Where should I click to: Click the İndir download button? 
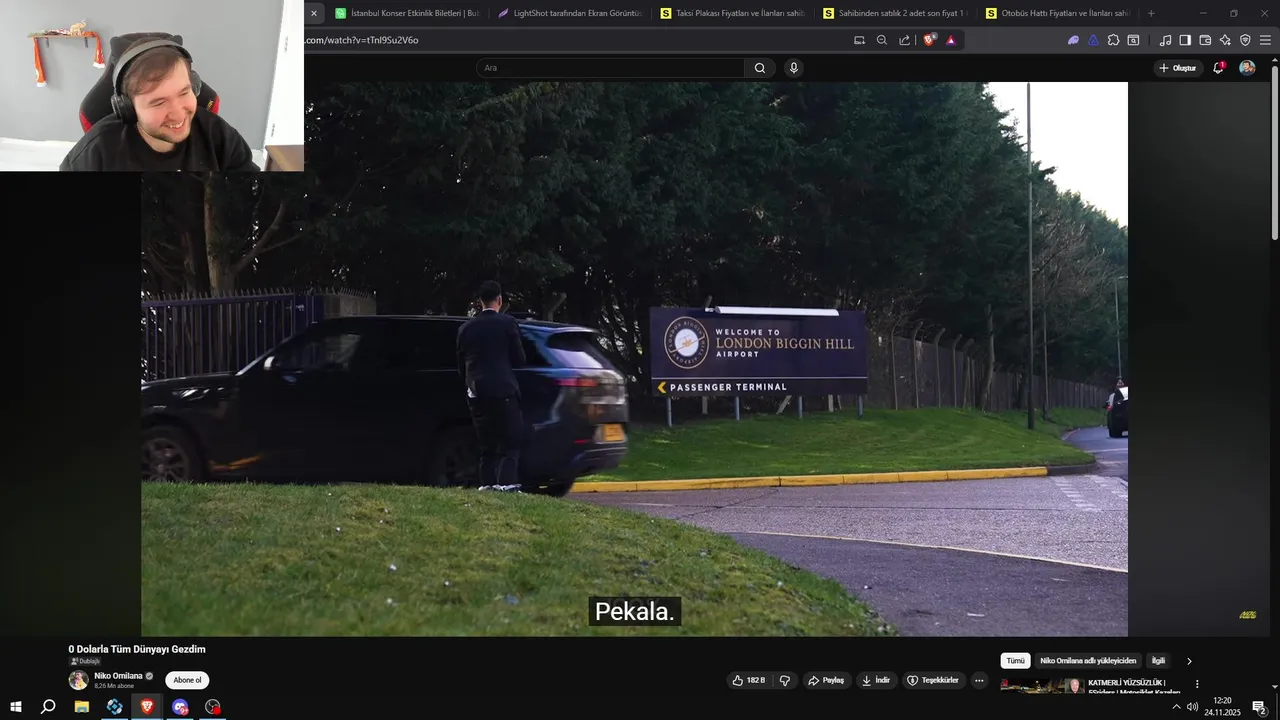point(875,680)
